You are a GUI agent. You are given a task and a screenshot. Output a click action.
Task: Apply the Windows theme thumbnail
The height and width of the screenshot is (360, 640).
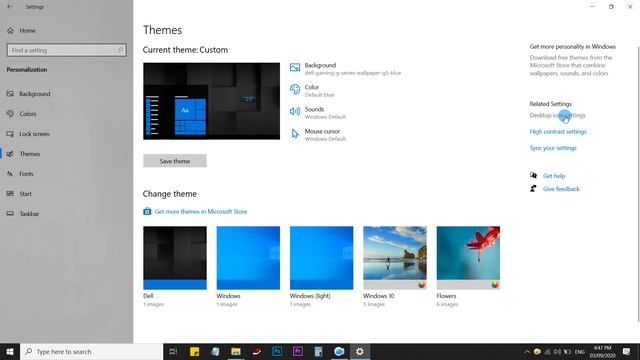point(248,258)
